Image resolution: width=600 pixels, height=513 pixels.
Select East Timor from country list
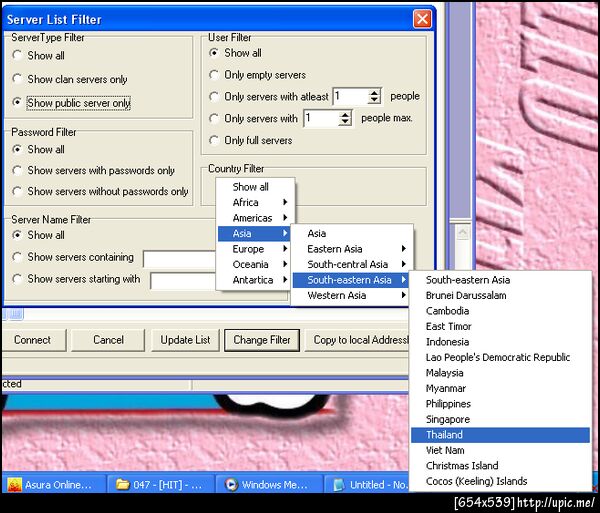(500, 326)
